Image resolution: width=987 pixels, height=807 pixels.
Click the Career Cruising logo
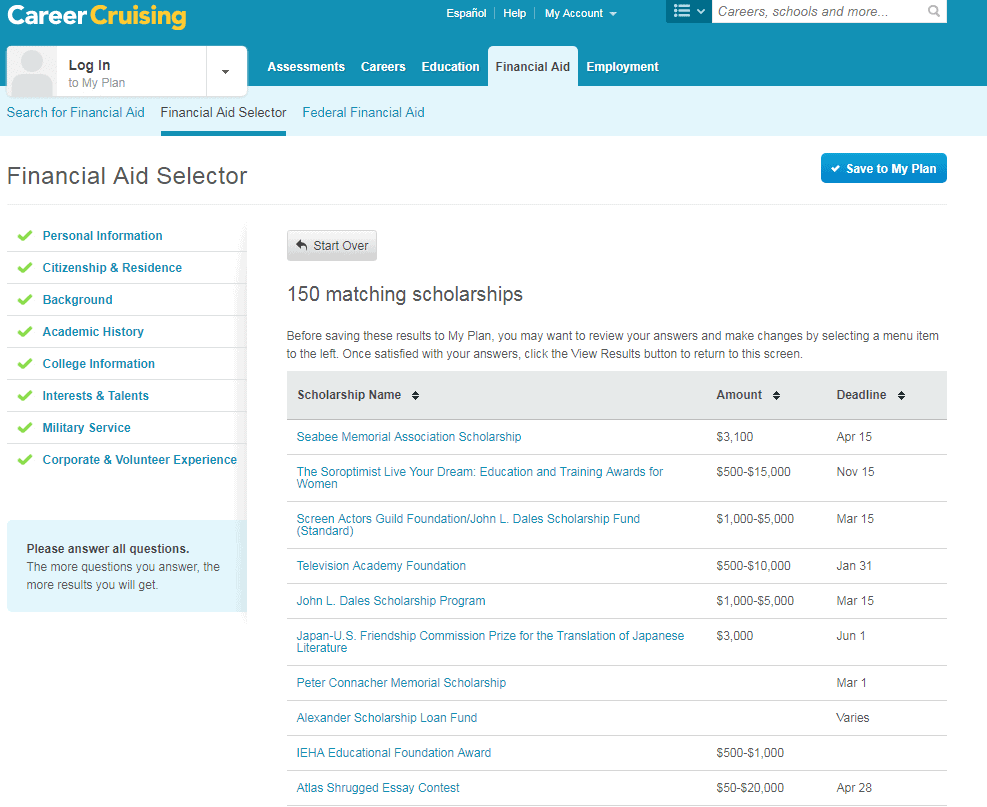97,16
